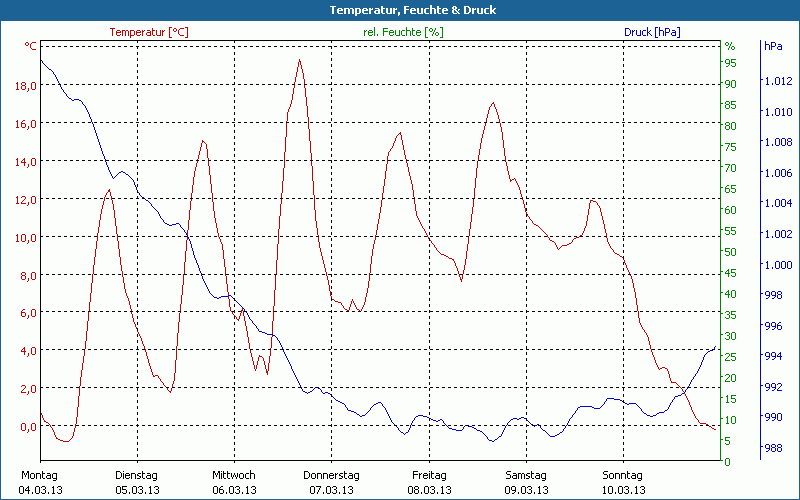This screenshot has height=500, width=800.
Task: Choose the Donnerstag 07.03.13 date label
Action: 331,482
